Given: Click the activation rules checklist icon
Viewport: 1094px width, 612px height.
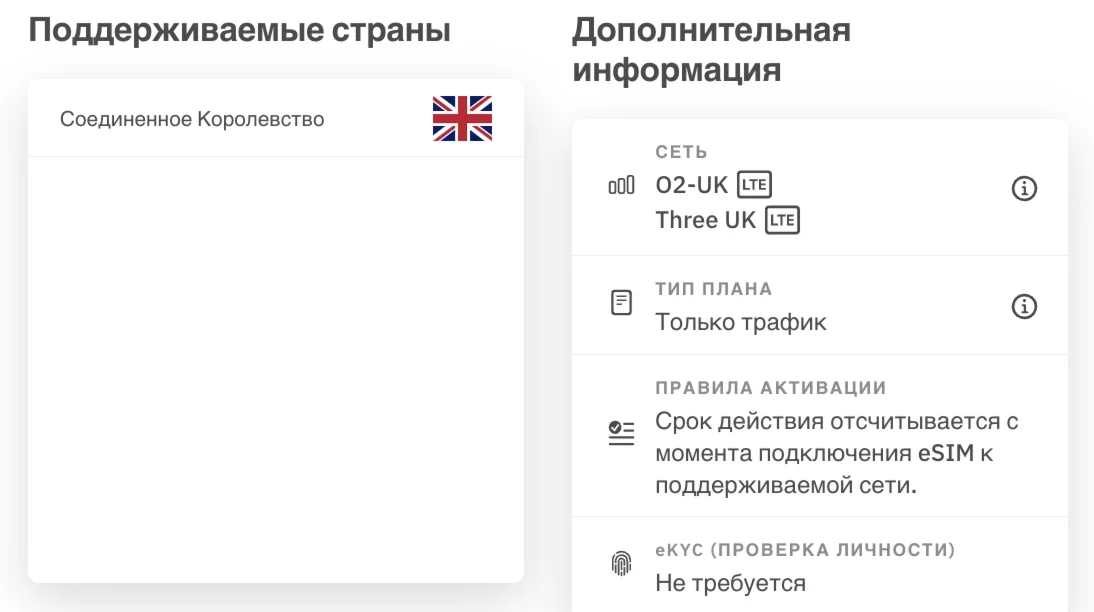Looking at the screenshot, I should click(621, 433).
